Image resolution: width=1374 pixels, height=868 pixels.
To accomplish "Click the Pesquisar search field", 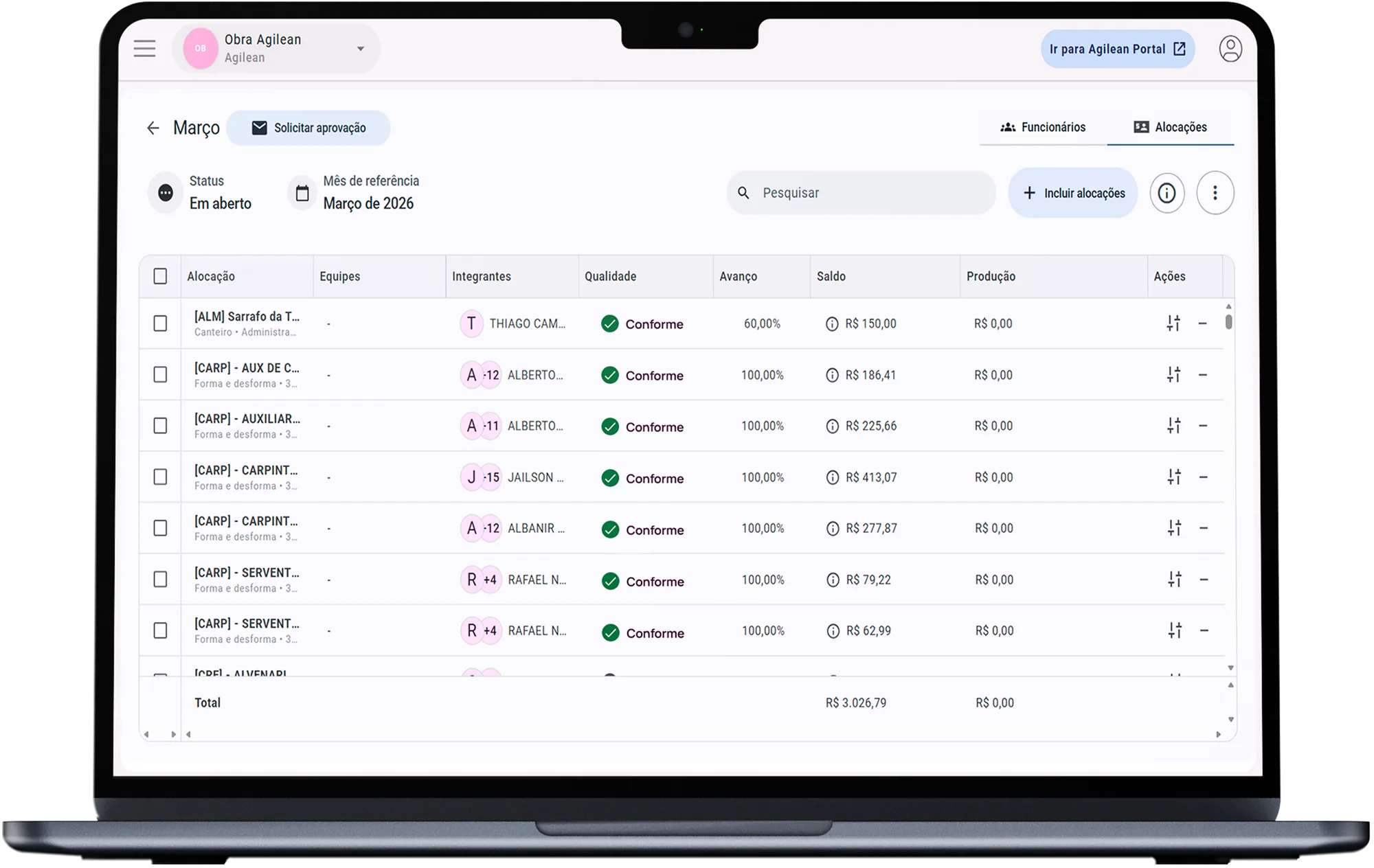I will (861, 193).
